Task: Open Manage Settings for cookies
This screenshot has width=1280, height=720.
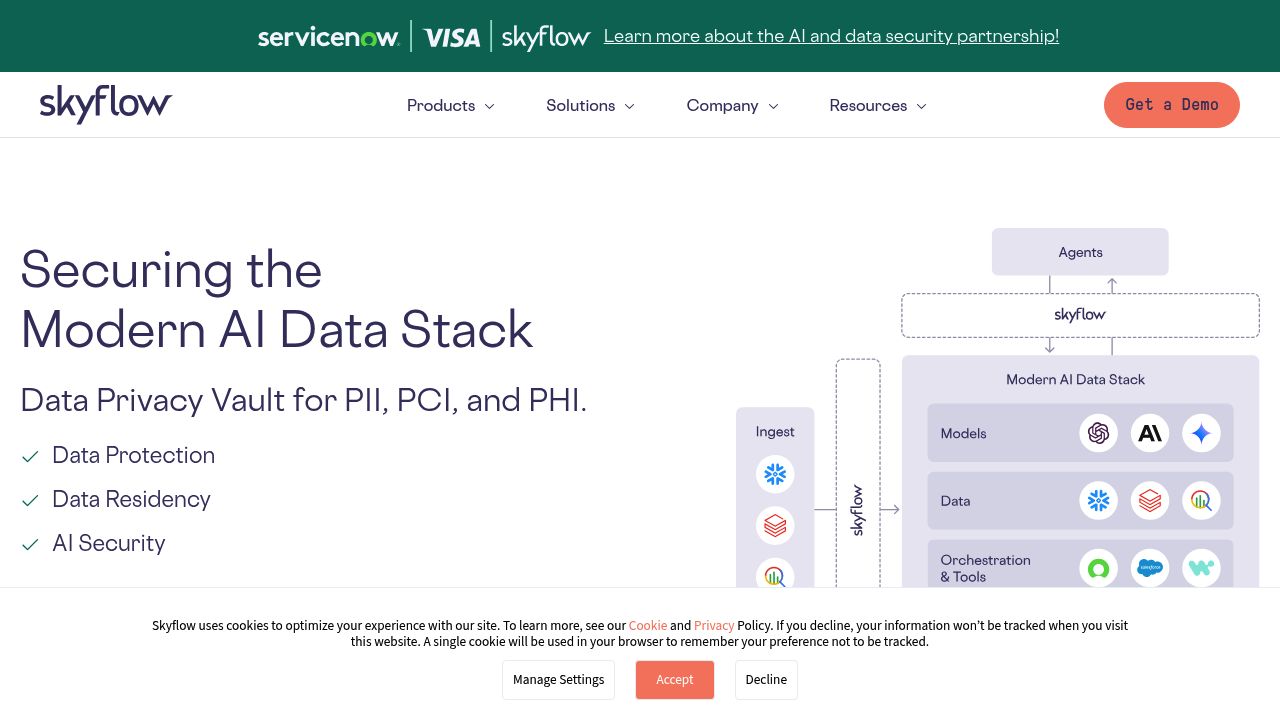Action: pyautogui.click(x=559, y=680)
